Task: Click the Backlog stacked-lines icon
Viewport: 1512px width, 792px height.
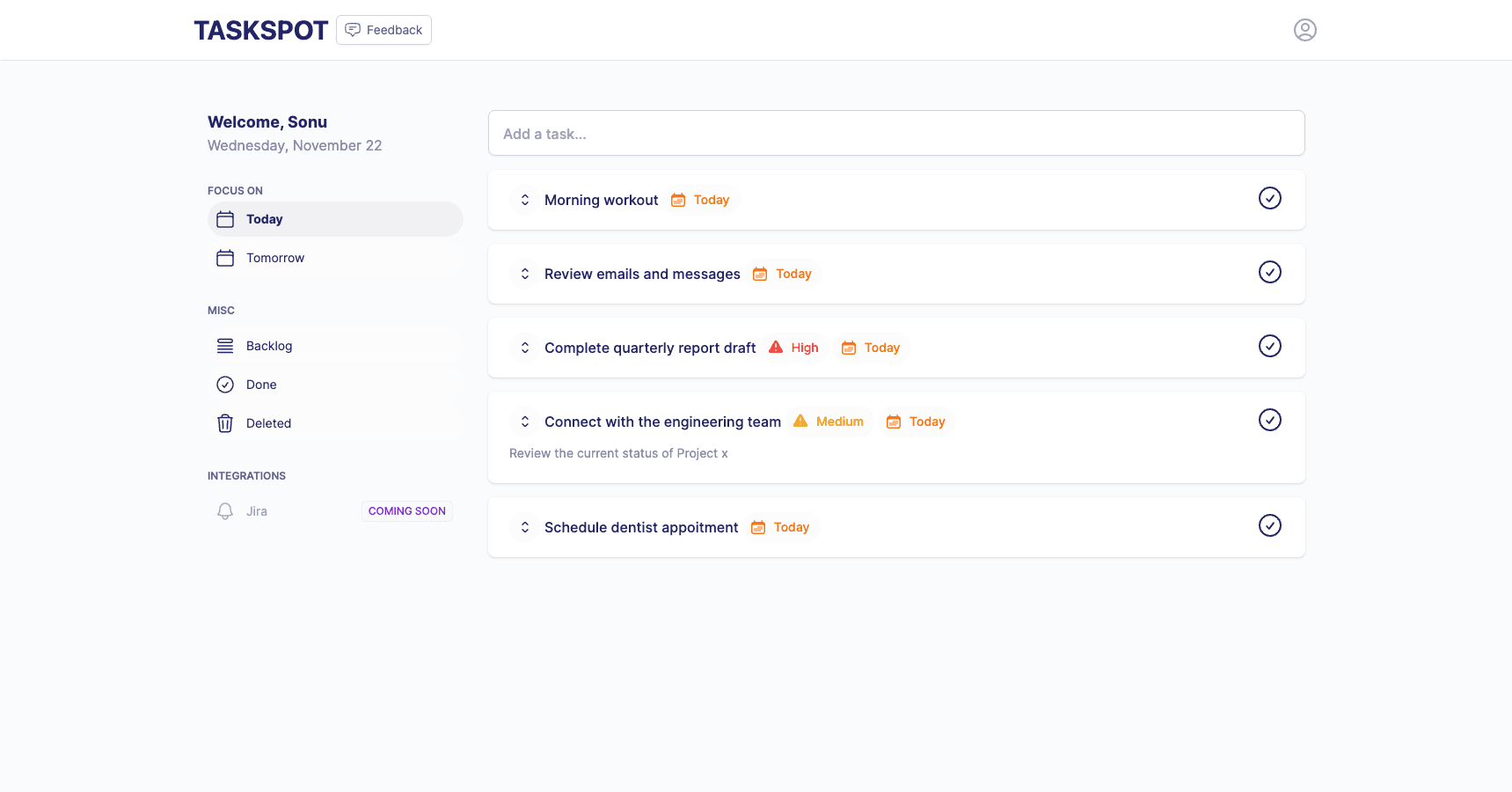Action: (225, 345)
